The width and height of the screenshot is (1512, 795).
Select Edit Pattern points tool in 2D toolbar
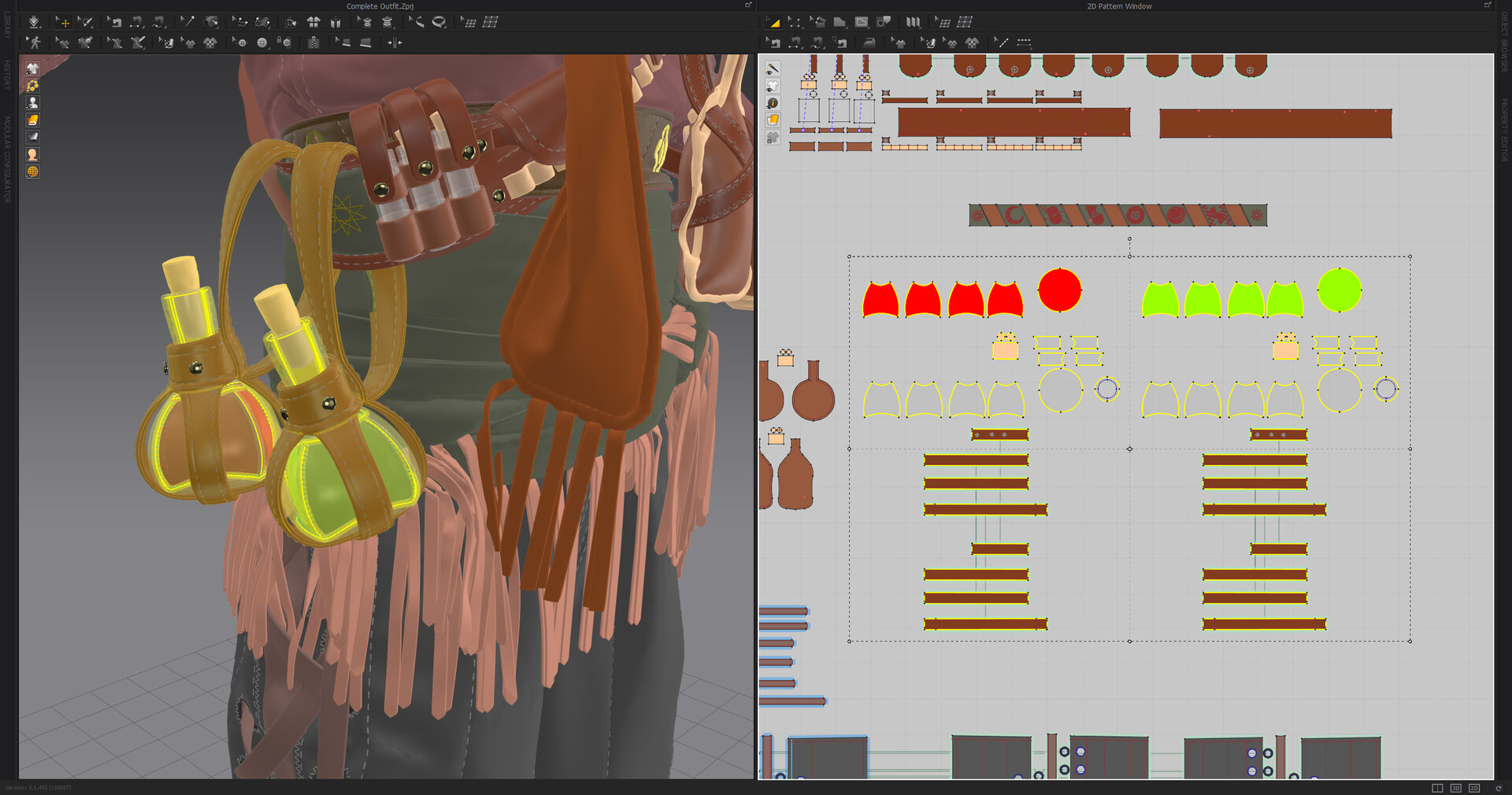pos(795,22)
